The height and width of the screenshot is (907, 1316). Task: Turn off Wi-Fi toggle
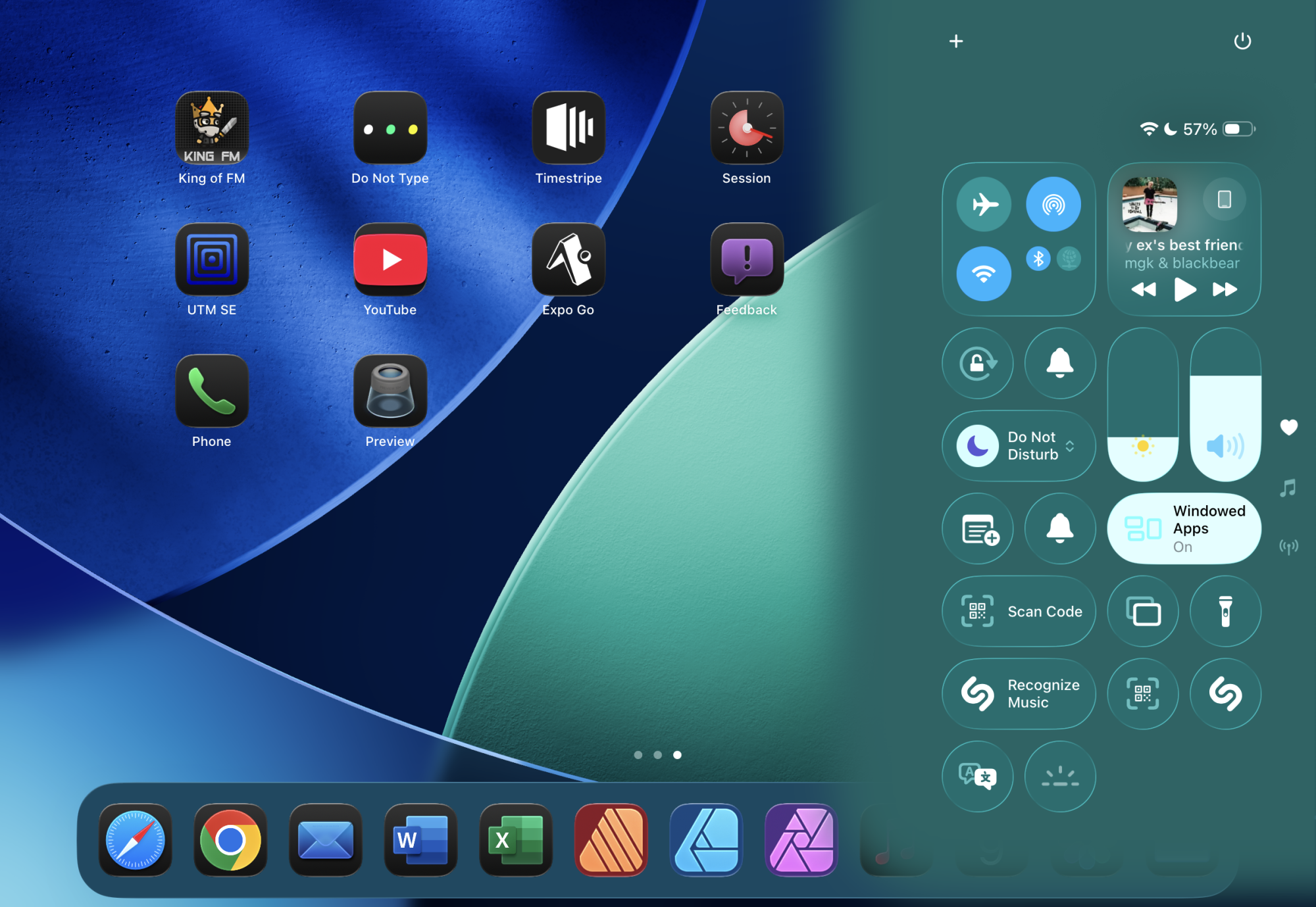984,274
